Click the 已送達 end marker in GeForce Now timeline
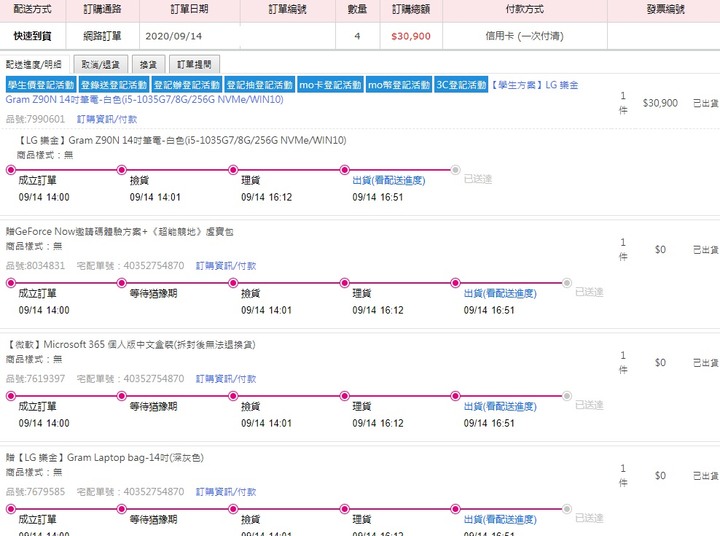Screen dimensions: 720x536 [x=567, y=283]
